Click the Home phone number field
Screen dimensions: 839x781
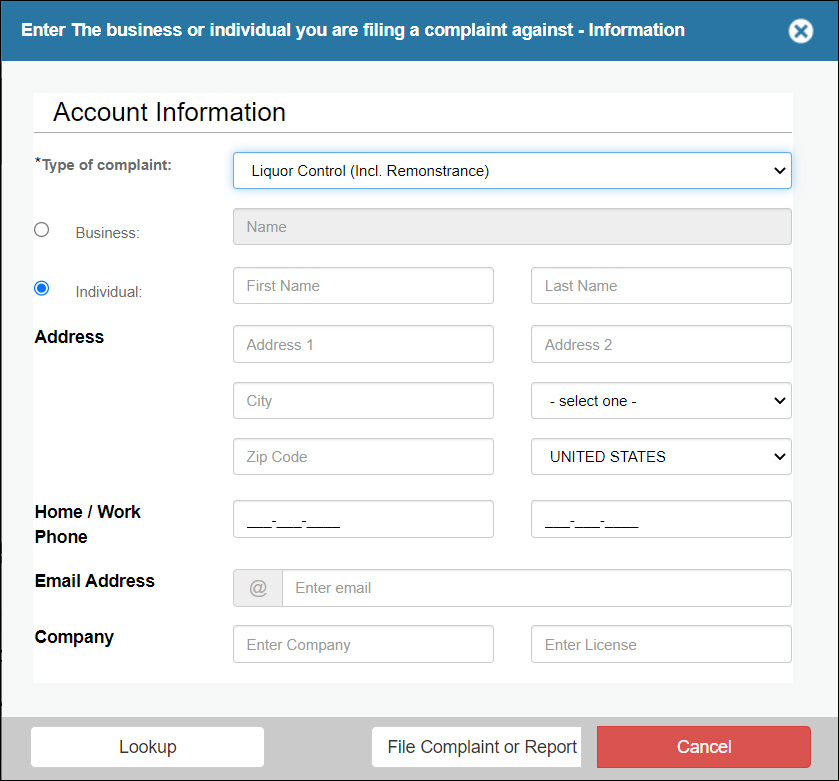[363, 520]
